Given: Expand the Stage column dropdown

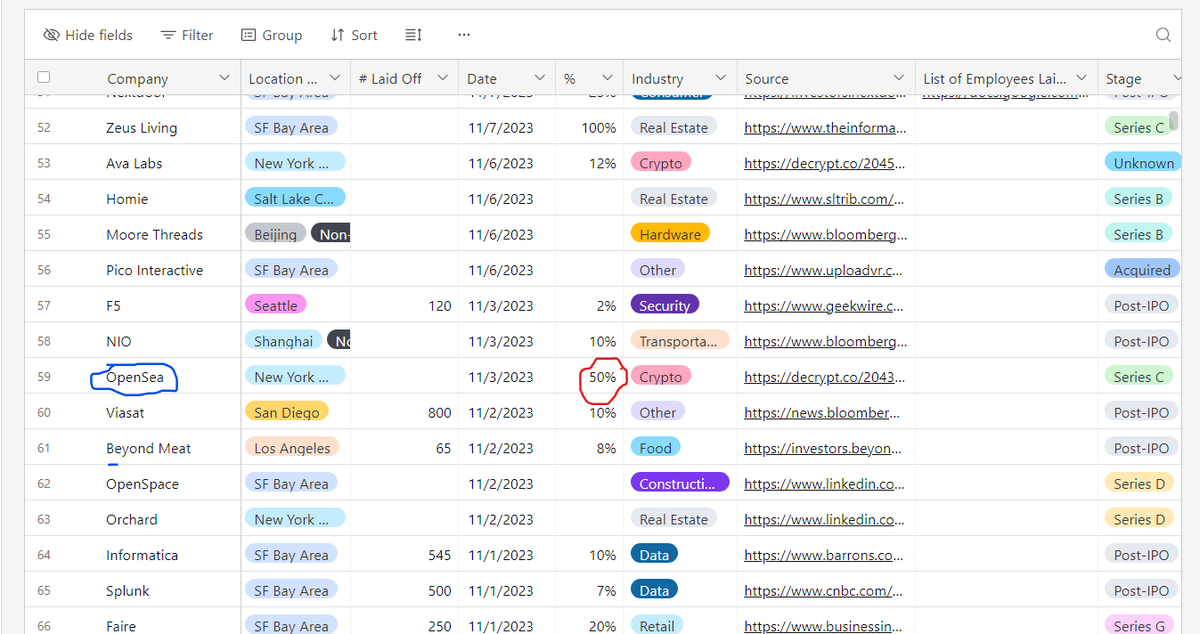Looking at the screenshot, I should point(1175,78).
